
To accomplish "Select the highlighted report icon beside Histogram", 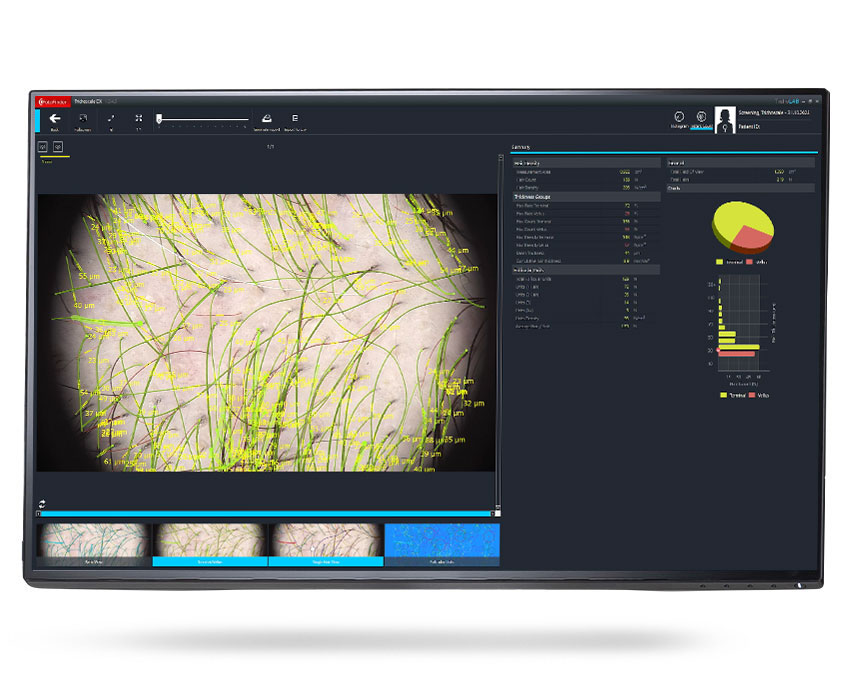I will coord(701,117).
